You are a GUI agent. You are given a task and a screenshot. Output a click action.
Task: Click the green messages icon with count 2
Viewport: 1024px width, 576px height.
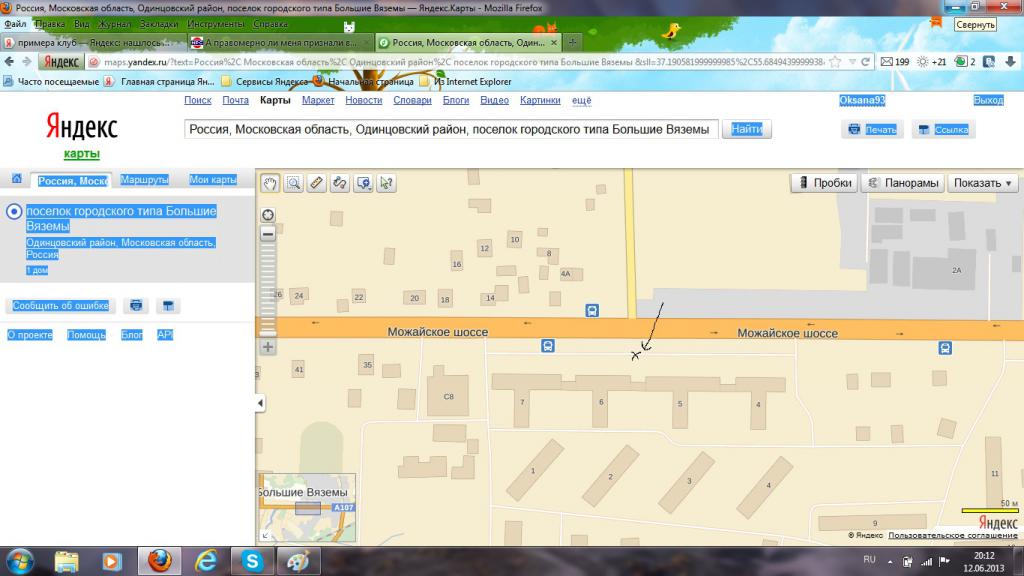(965, 61)
